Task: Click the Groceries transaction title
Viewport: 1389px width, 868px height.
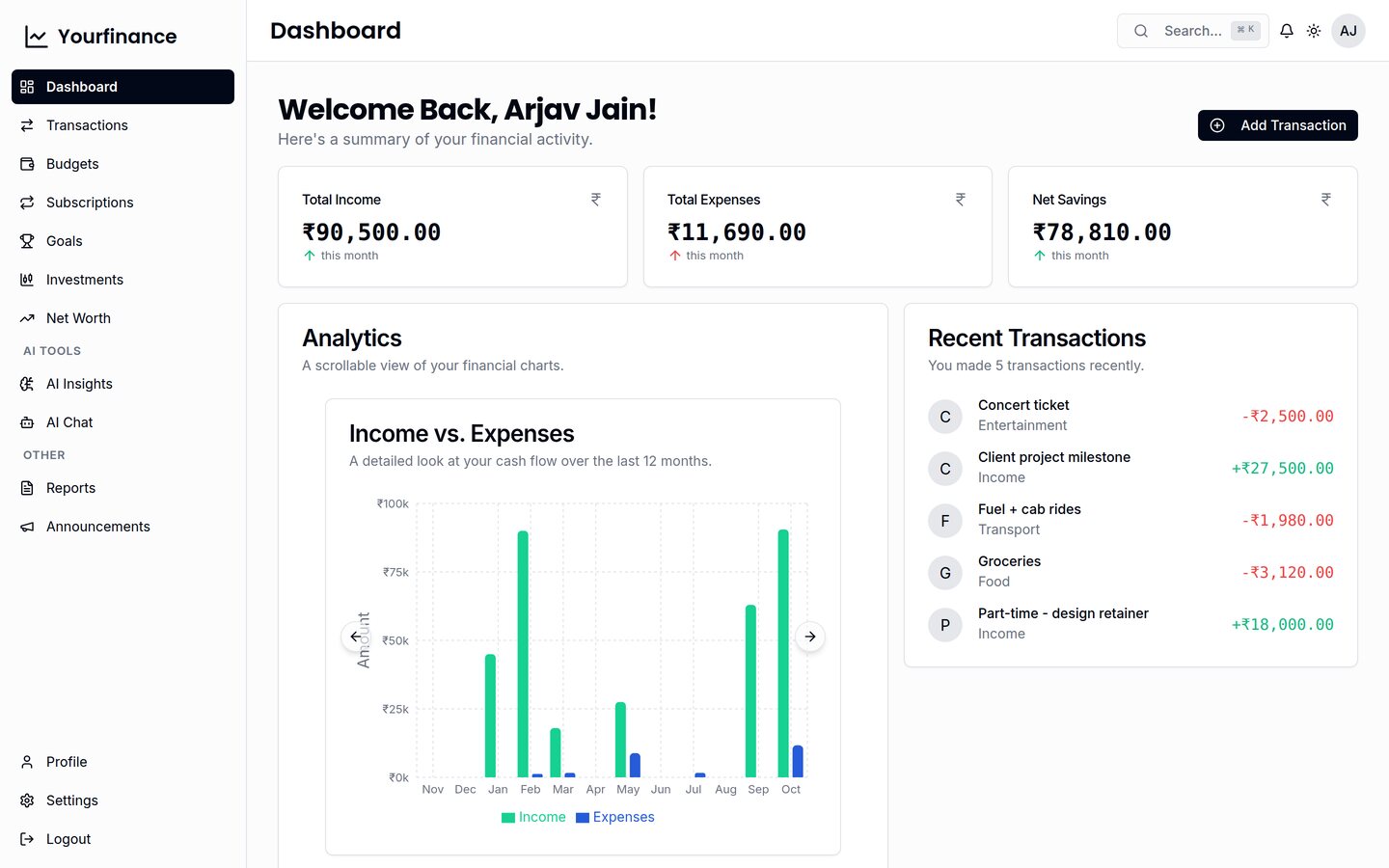Action: [x=1009, y=561]
